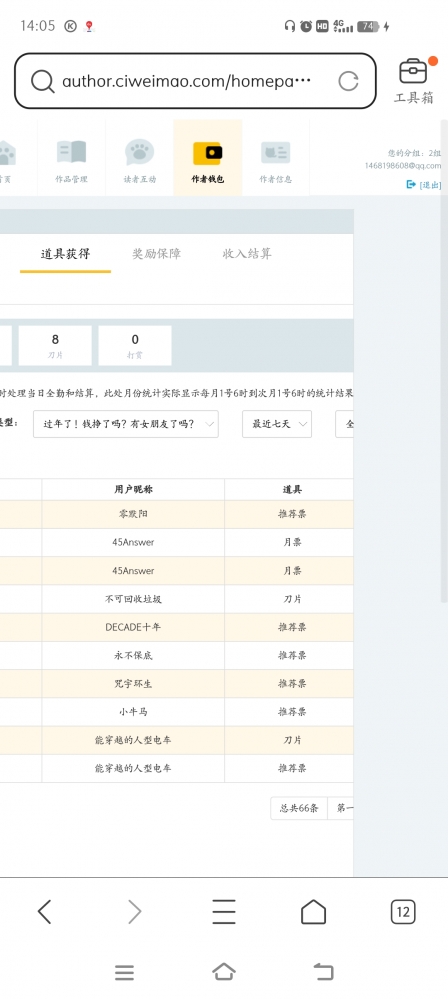Open the browser hamburger menu
448x999 pixels.
[x=224, y=912]
